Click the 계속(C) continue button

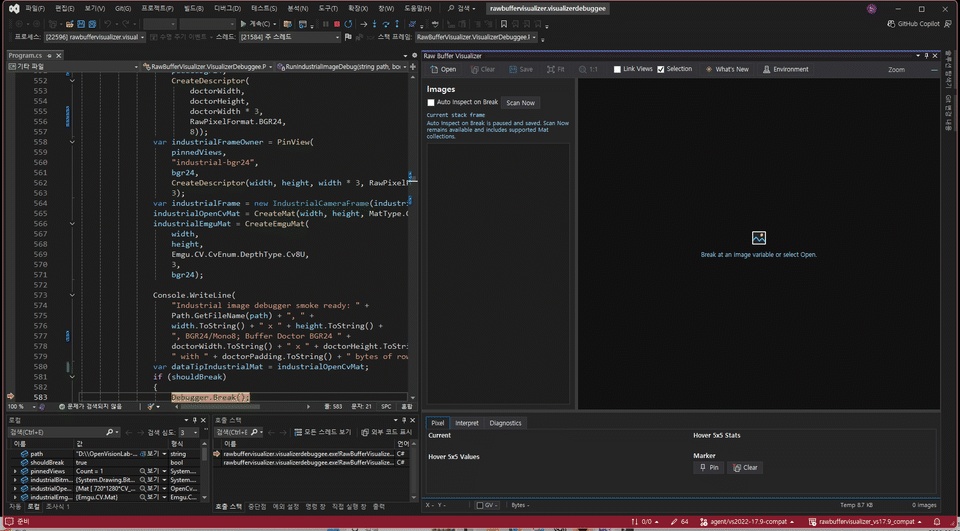click(x=258, y=24)
